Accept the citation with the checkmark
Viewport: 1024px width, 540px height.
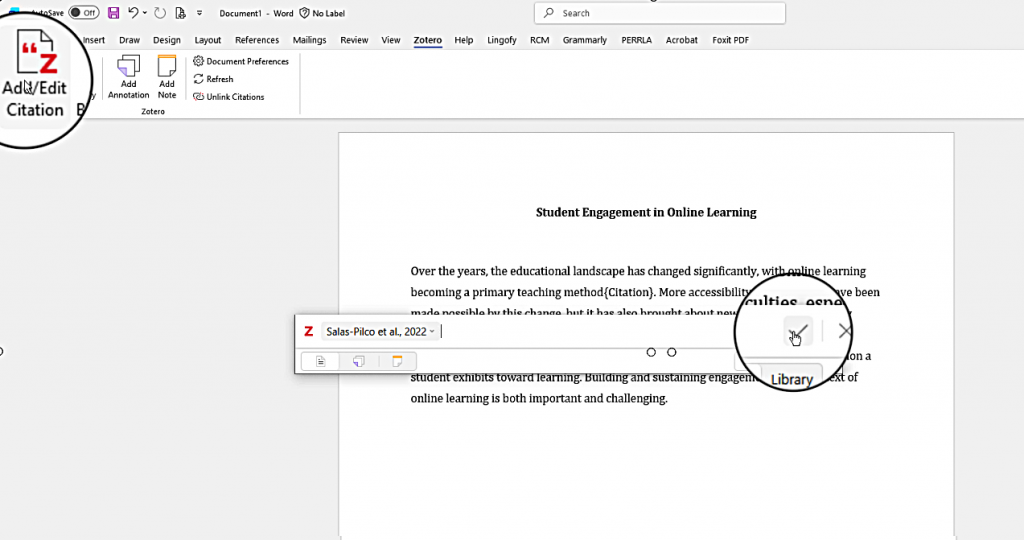click(x=798, y=332)
